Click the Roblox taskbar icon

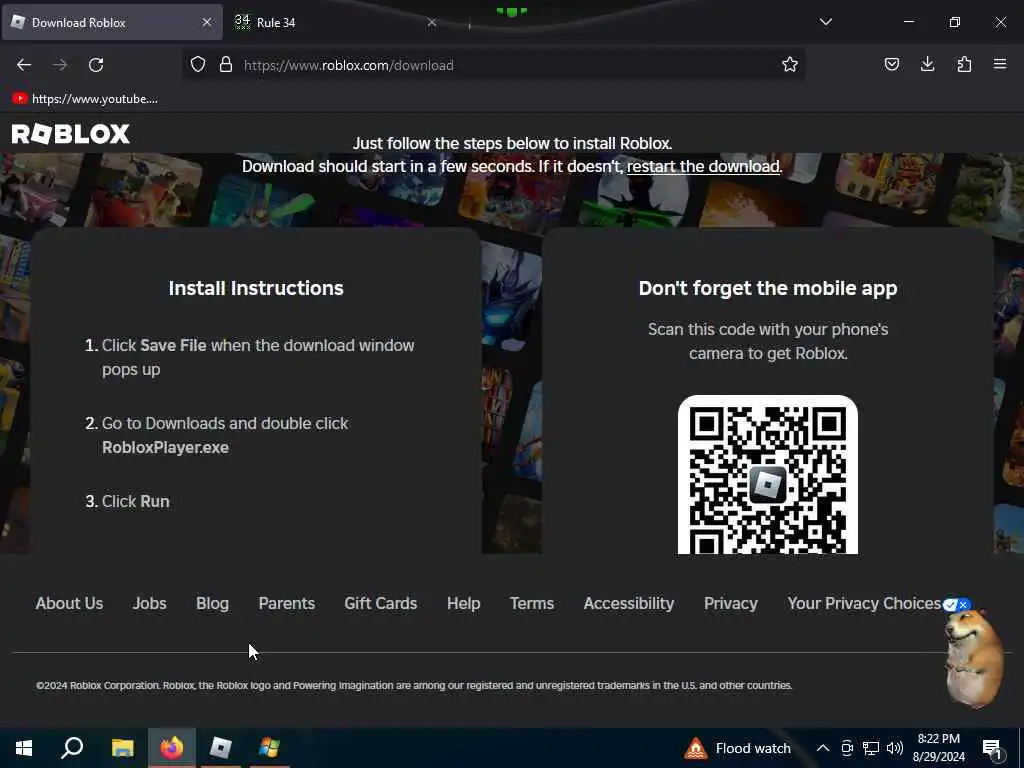coord(221,748)
